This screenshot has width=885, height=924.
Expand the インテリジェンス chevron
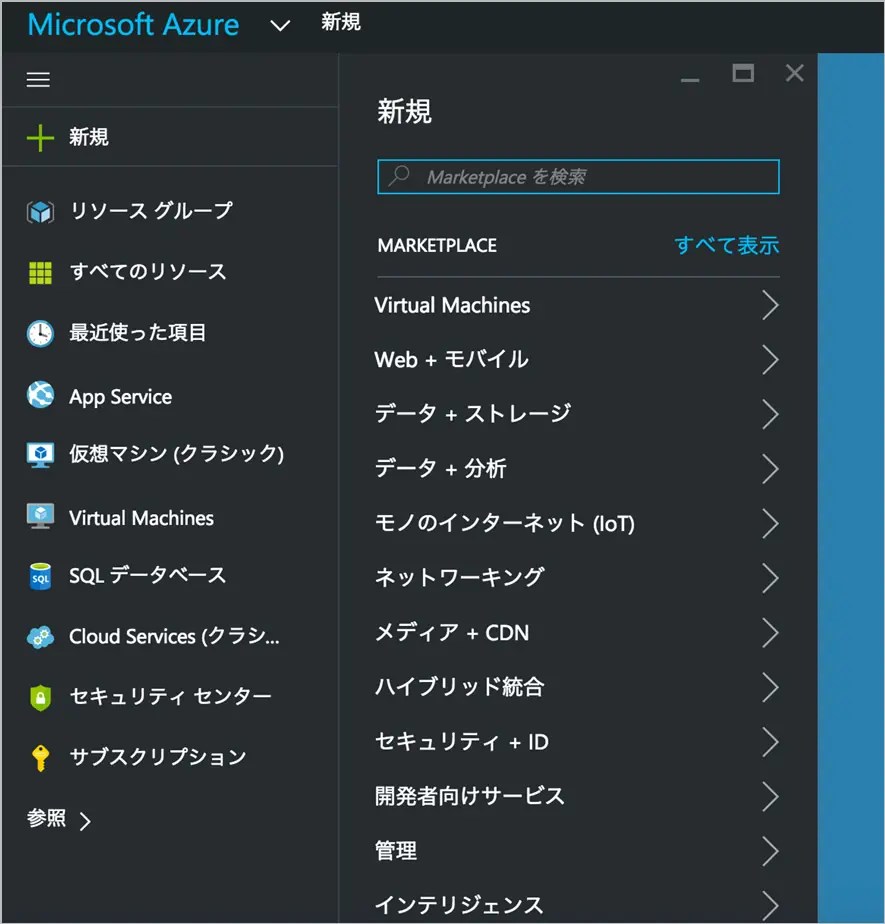click(x=770, y=905)
